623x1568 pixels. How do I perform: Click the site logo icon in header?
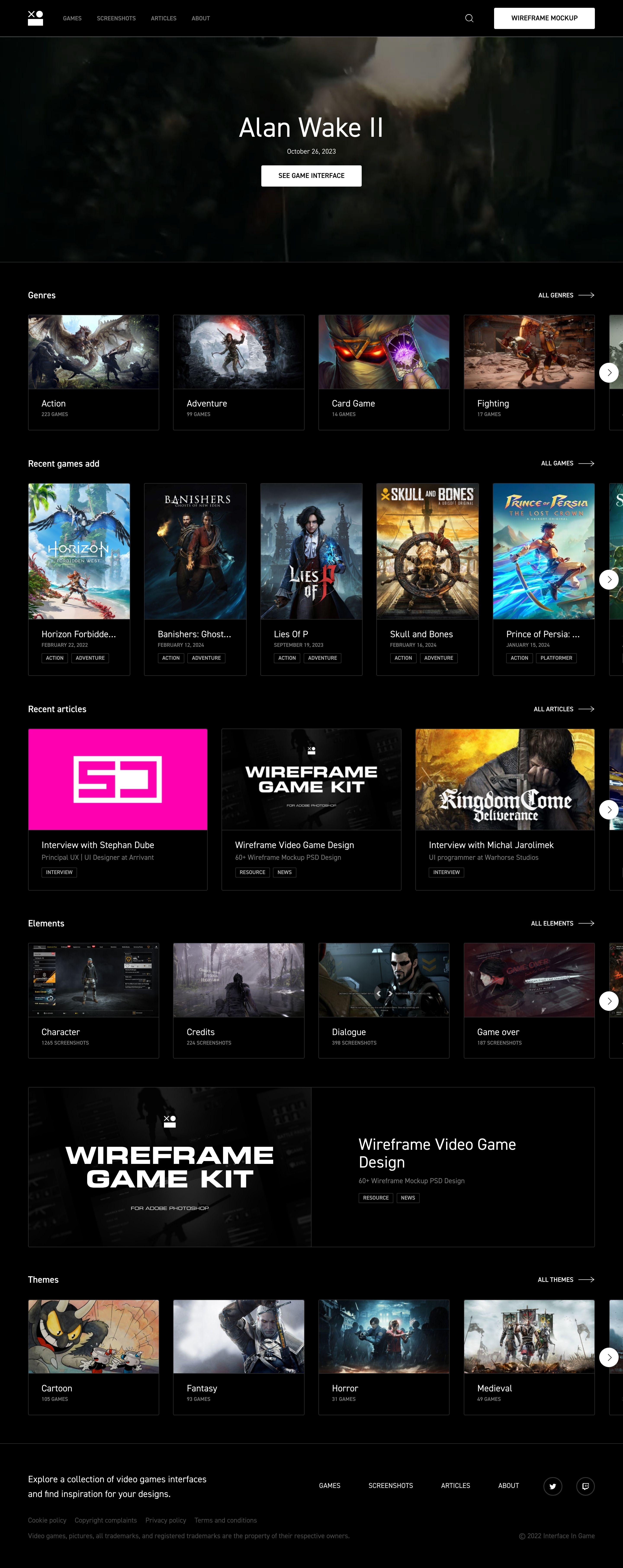(35, 18)
